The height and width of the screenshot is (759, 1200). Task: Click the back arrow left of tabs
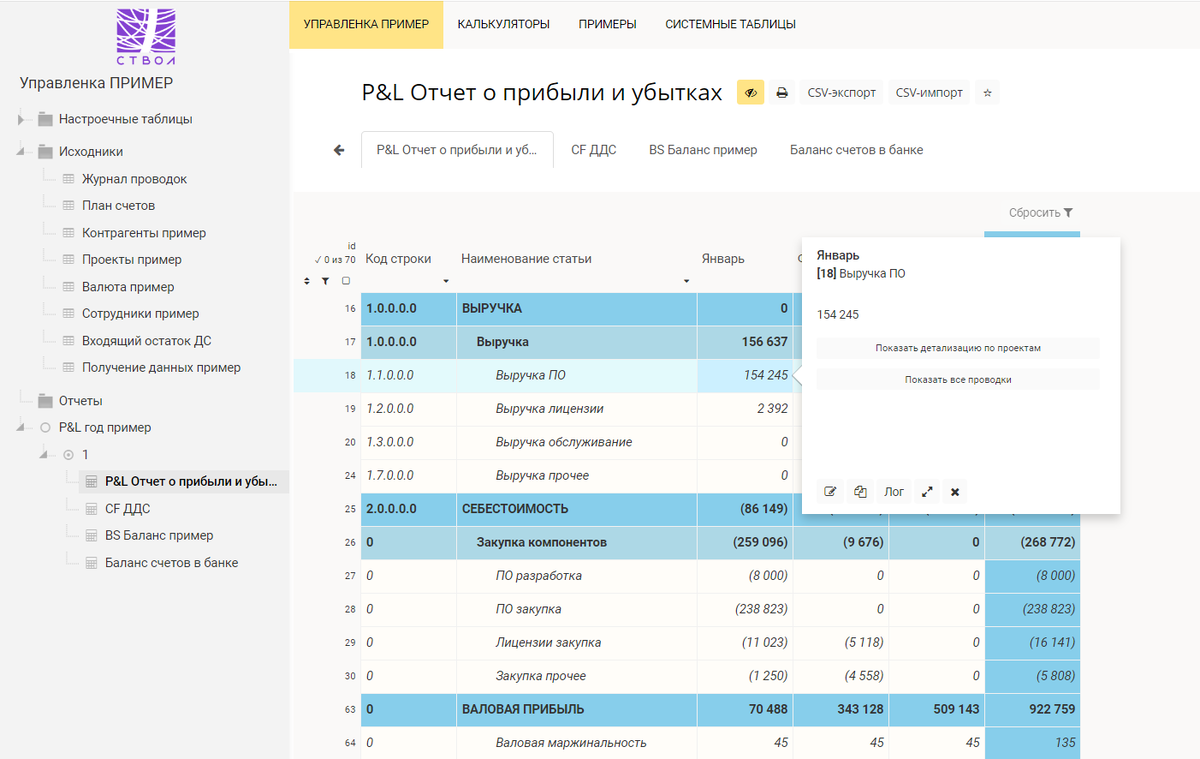[339, 150]
